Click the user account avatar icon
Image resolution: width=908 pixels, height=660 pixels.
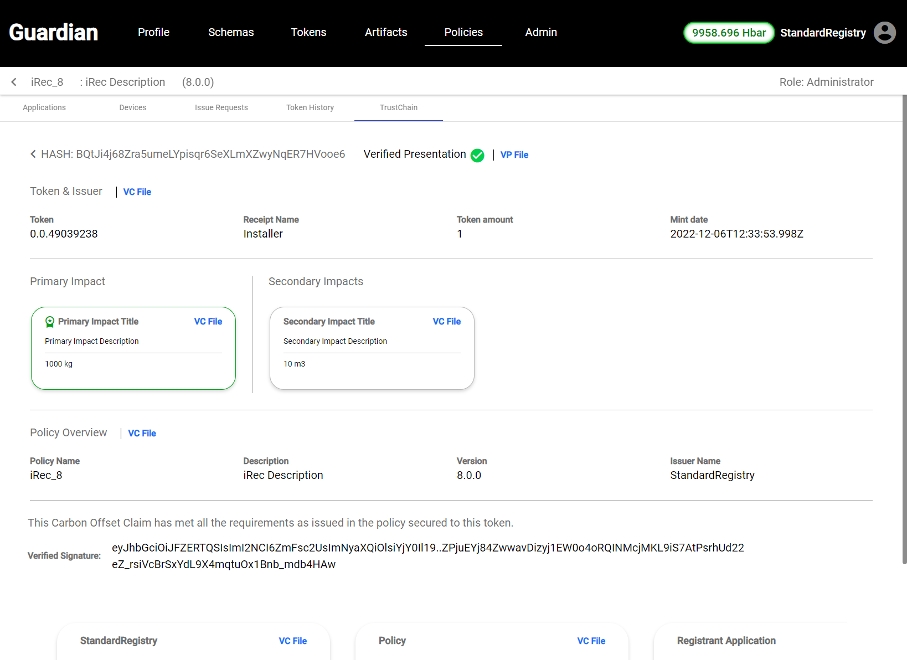point(884,33)
